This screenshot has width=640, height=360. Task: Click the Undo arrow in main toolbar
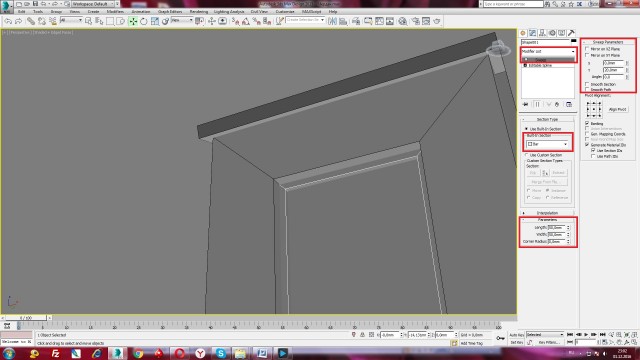[x=8, y=21]
